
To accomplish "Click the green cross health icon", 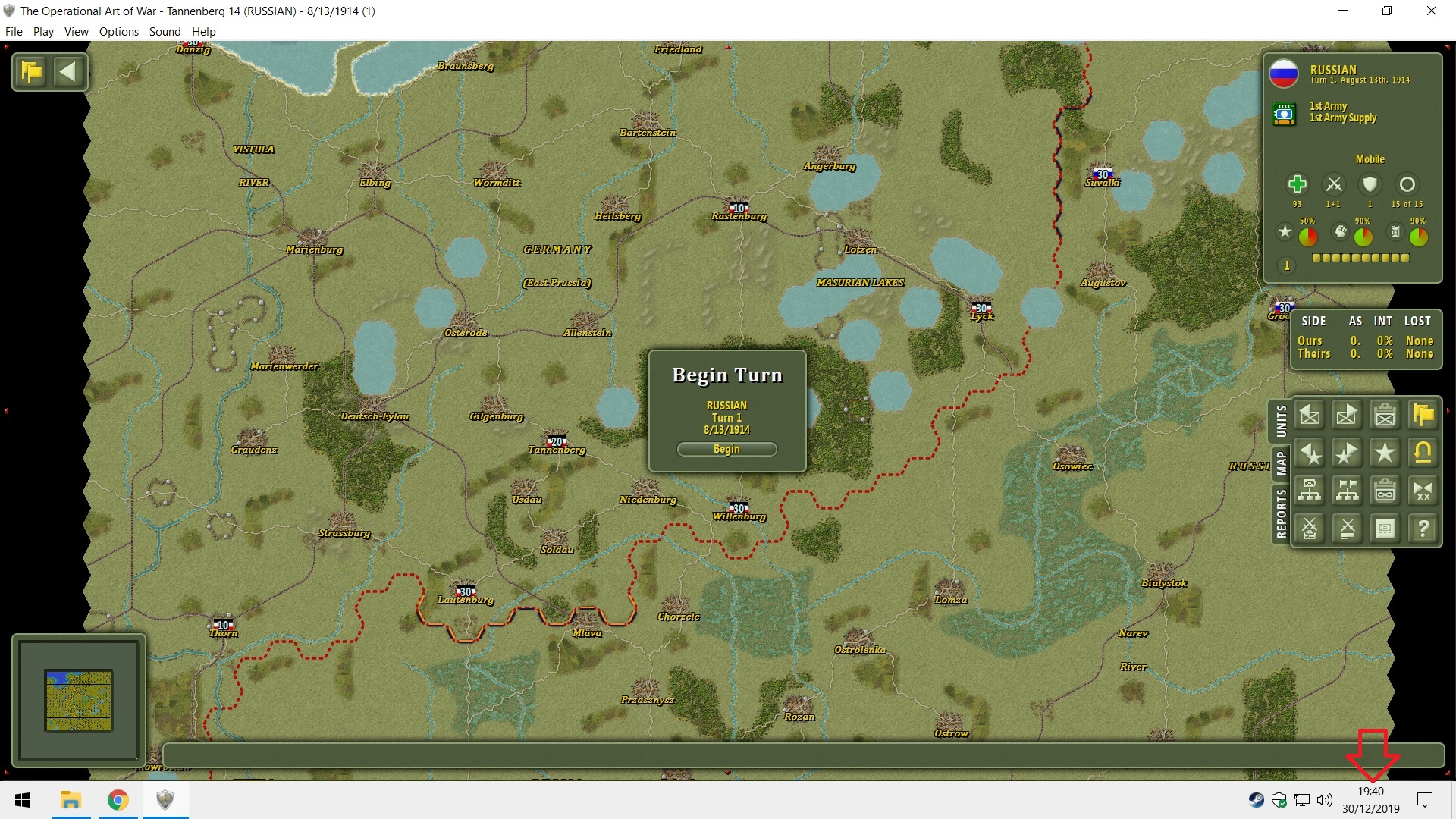I will (1297, 184).
